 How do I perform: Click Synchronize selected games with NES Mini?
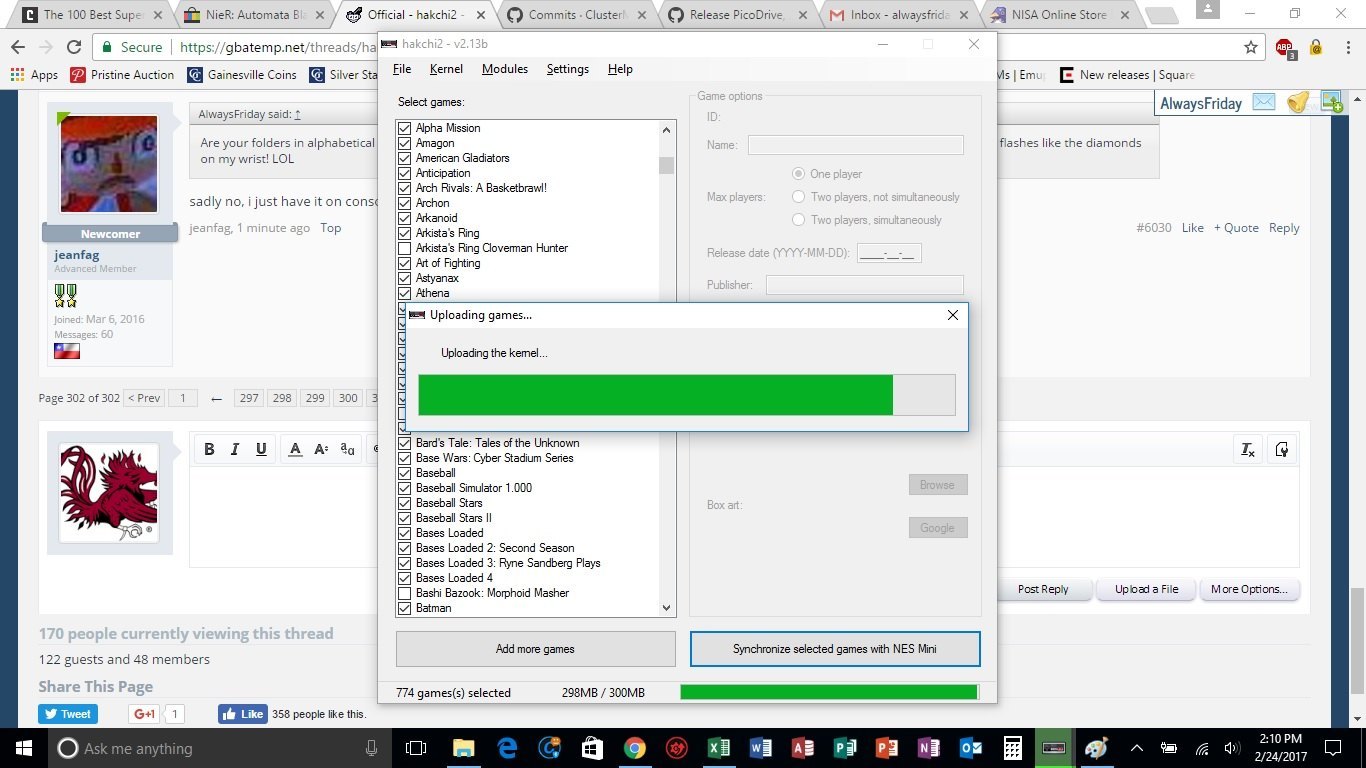click(835, 649)
